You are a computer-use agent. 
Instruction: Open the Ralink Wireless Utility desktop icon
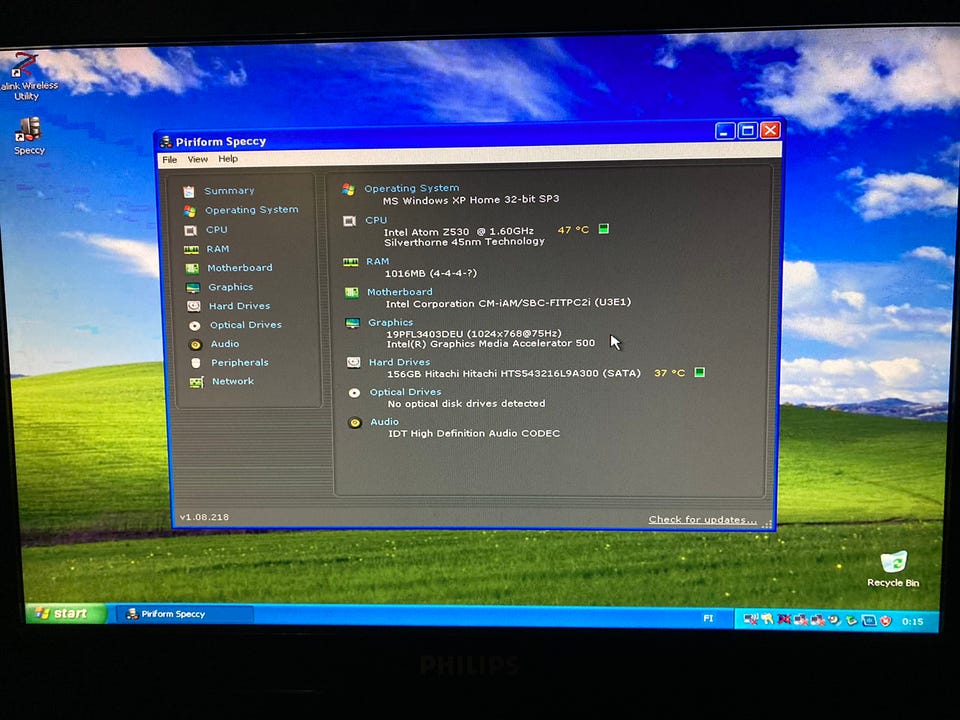pyautogui.click(x=28, y=77)
